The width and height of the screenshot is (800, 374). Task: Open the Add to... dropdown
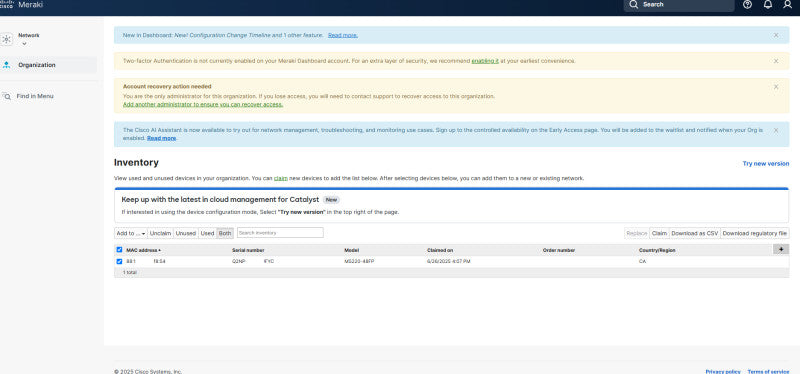[131, 233]
